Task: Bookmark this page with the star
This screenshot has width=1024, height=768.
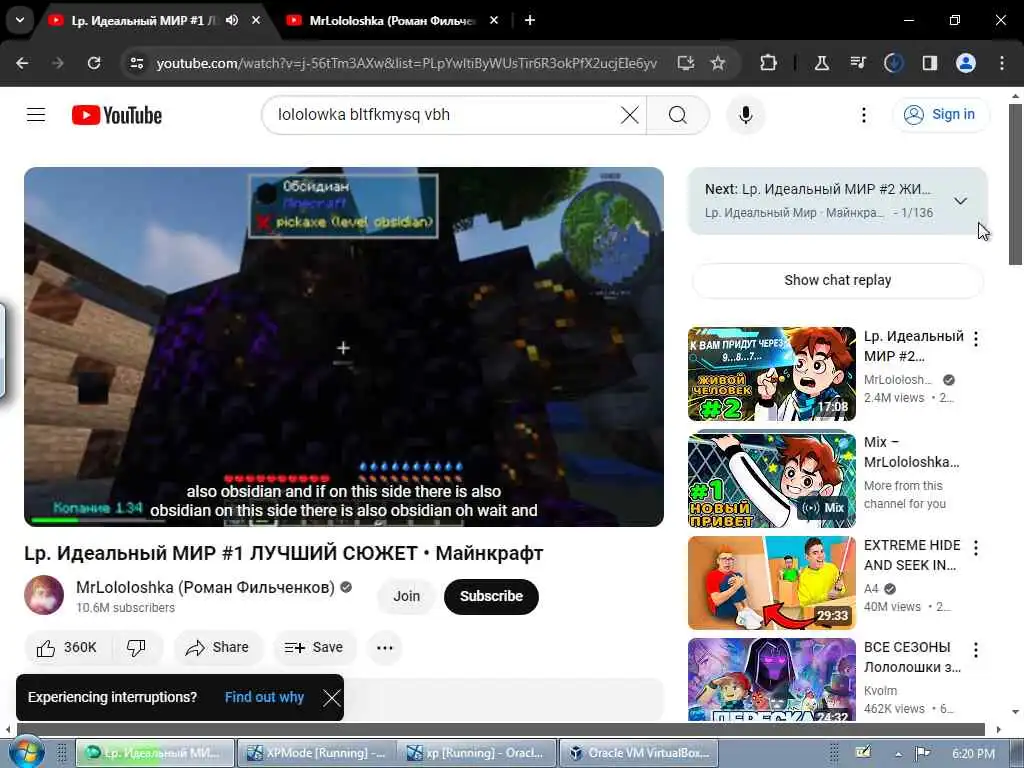Action: coord(718,63)
